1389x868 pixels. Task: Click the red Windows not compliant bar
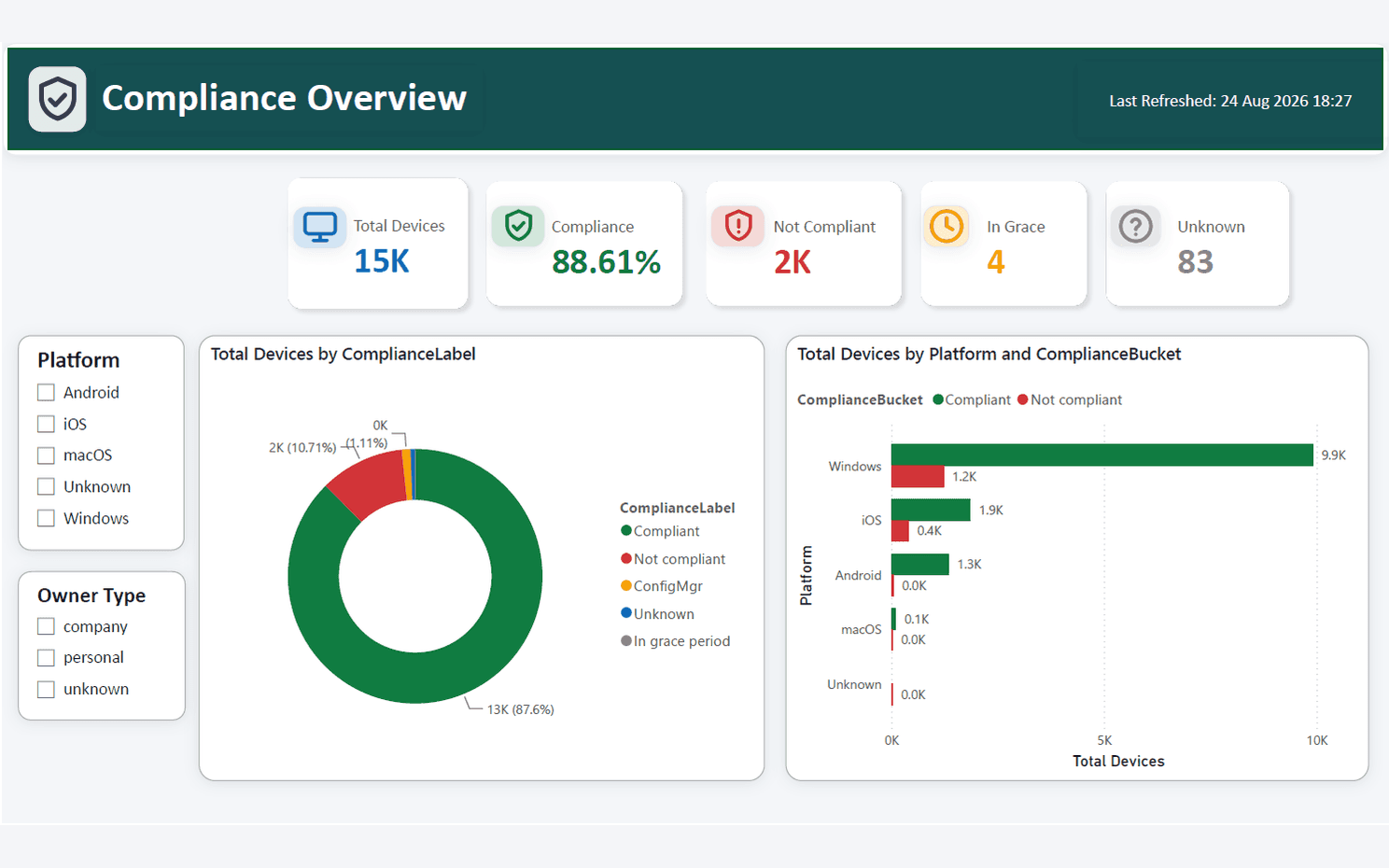[x=918, y=476]
